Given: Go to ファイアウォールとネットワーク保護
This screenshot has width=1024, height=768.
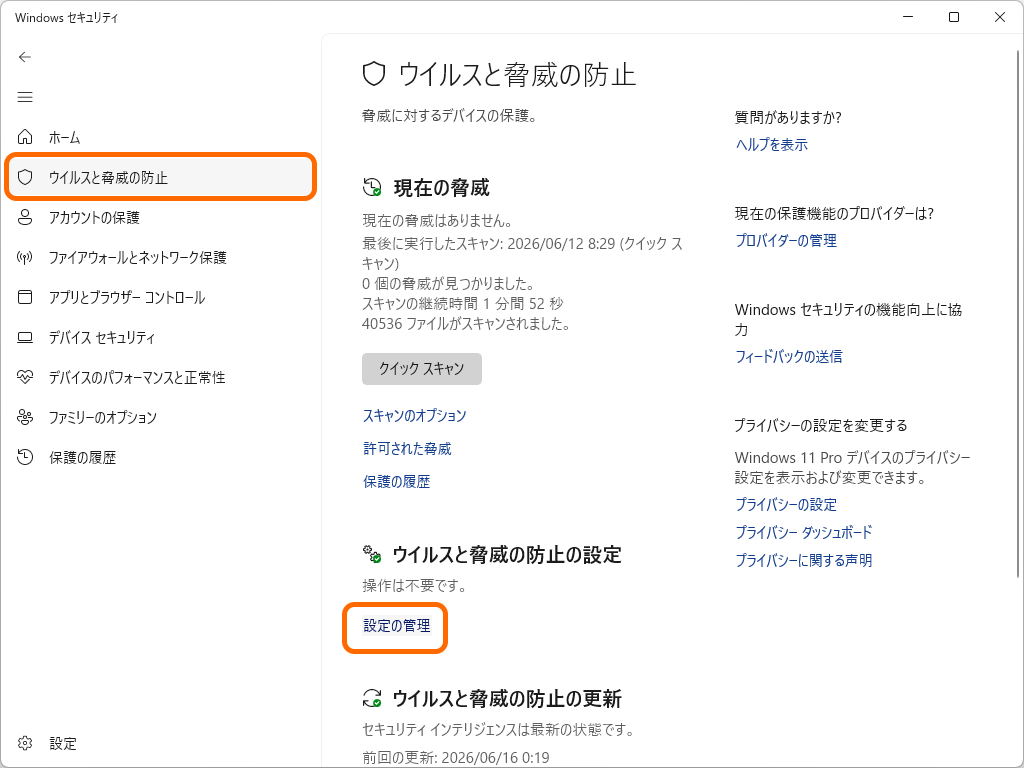Looking at the screenshot, I should [160, 257].
